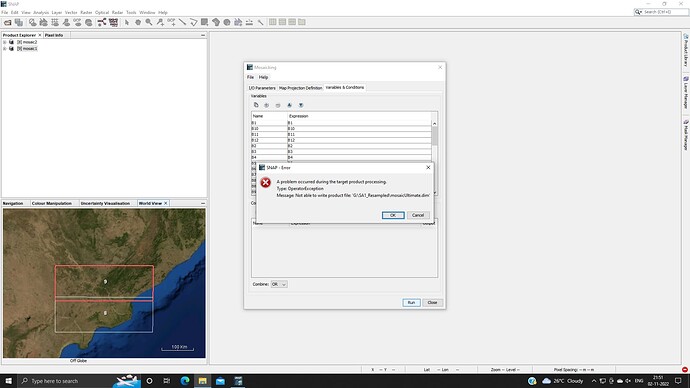This screenshot has width=690, height=388.
Task: Open the Radar menu
Action: coord(117,12)
